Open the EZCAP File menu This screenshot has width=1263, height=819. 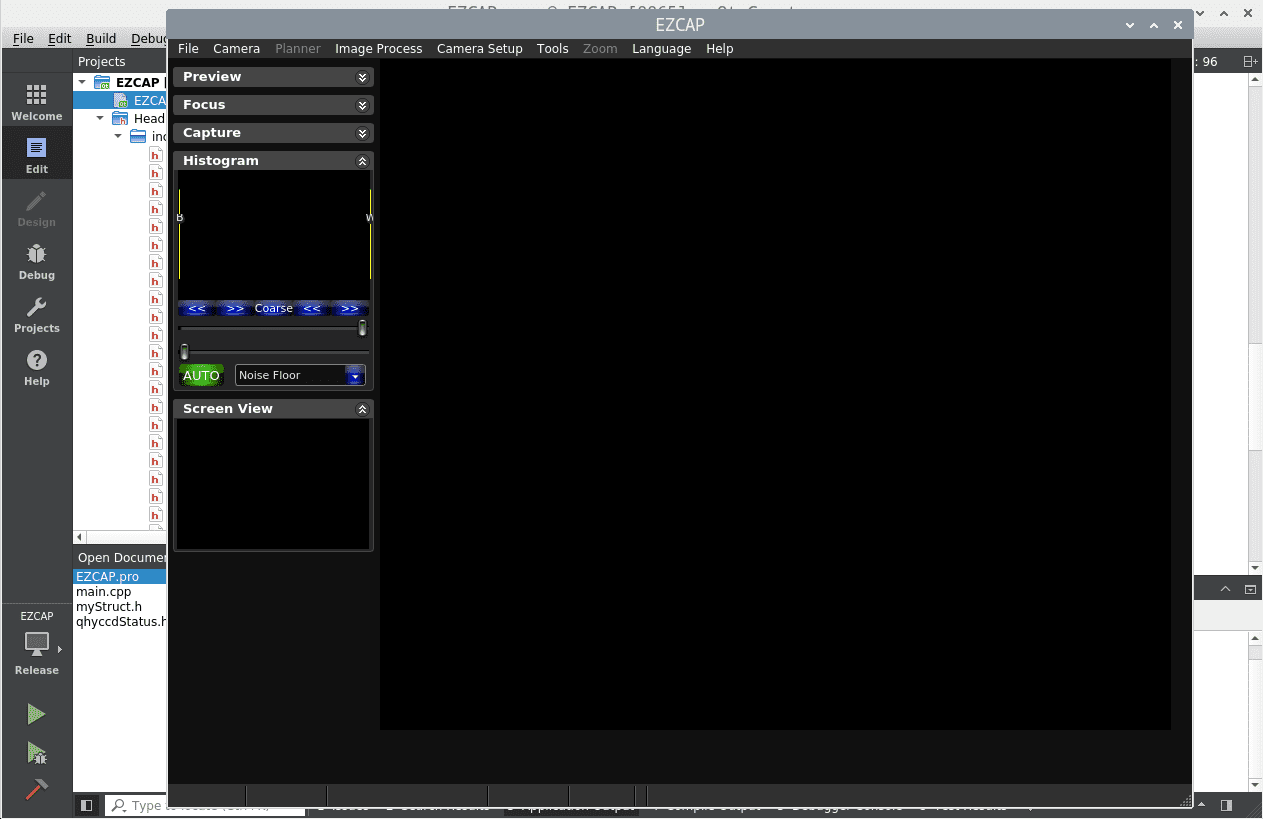pyautogui.click(x=188, y=48)
